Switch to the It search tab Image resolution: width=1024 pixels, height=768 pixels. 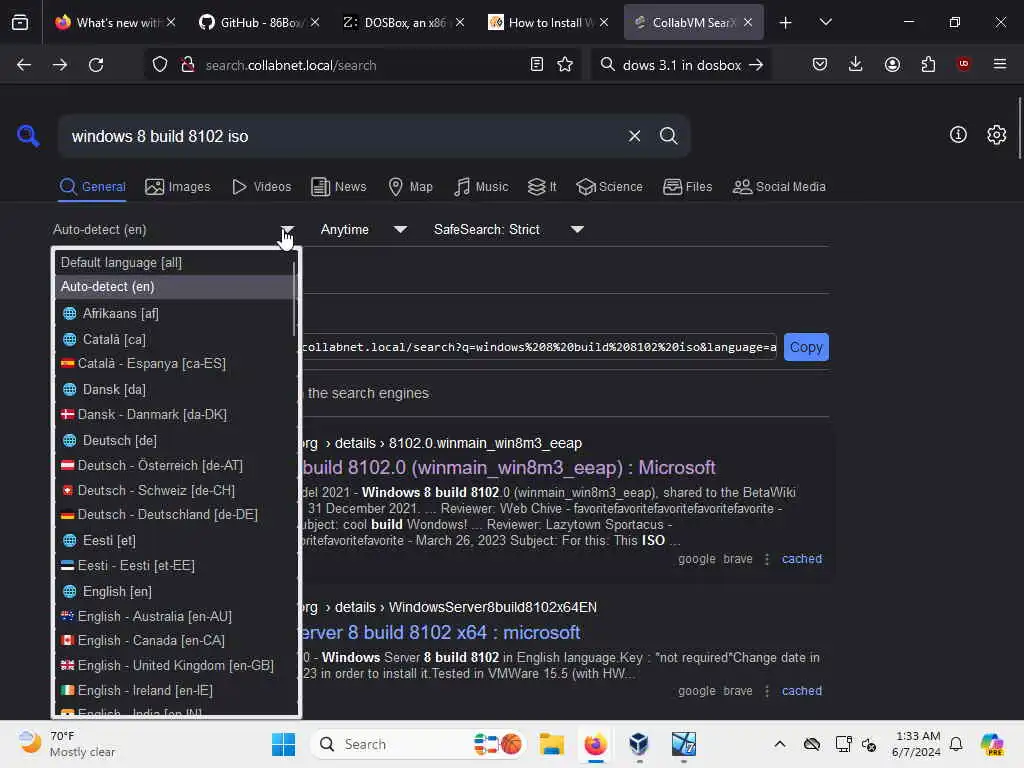coord(542,187)
